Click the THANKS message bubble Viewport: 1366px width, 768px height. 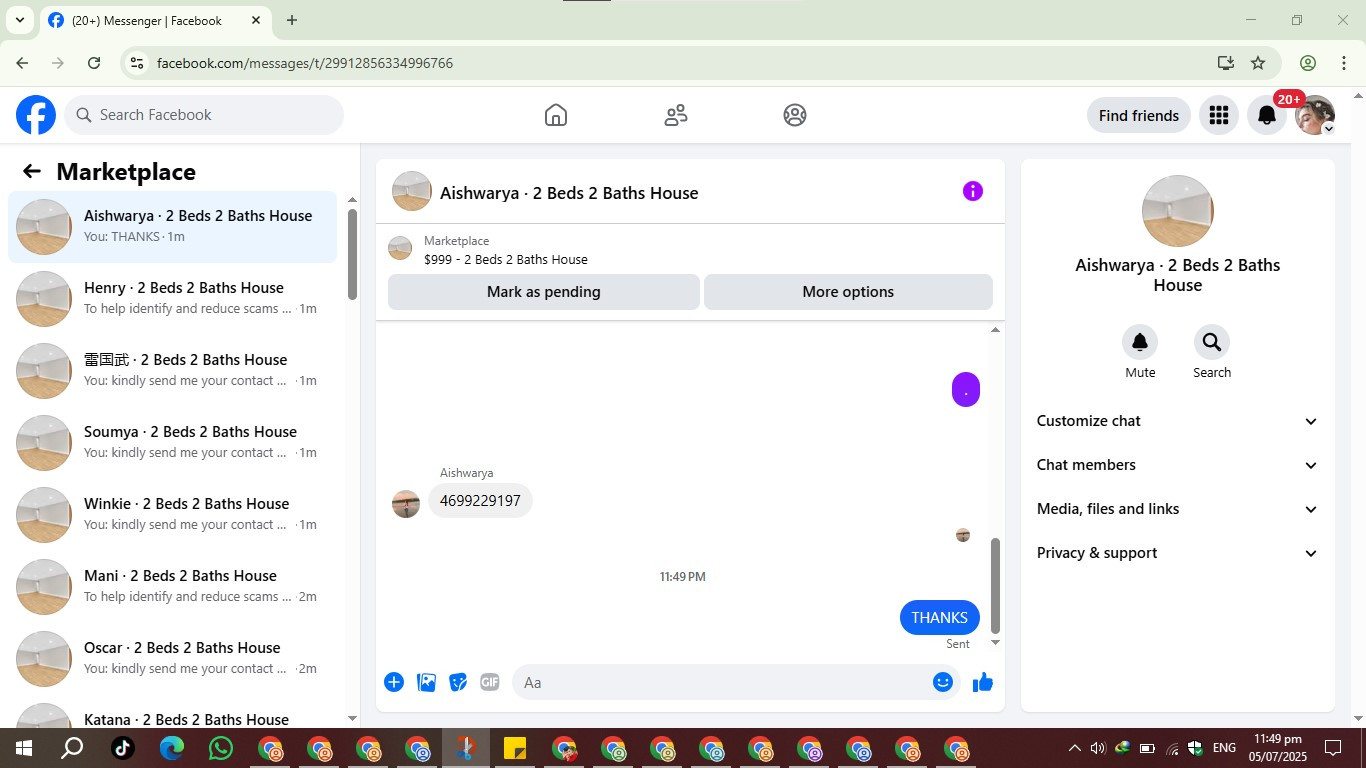pos(940,617)
